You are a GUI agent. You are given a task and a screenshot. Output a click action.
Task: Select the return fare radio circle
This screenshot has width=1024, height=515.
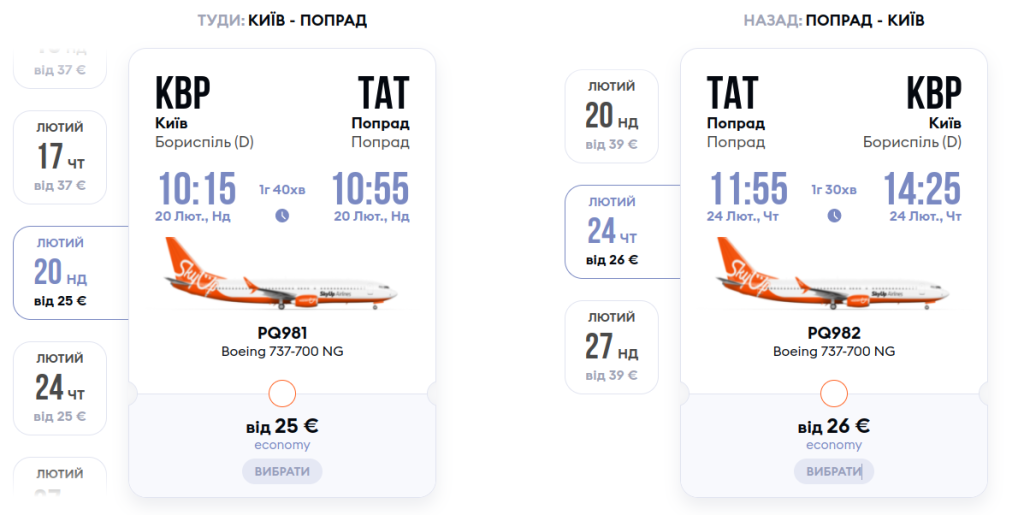(x=834, y=393)
